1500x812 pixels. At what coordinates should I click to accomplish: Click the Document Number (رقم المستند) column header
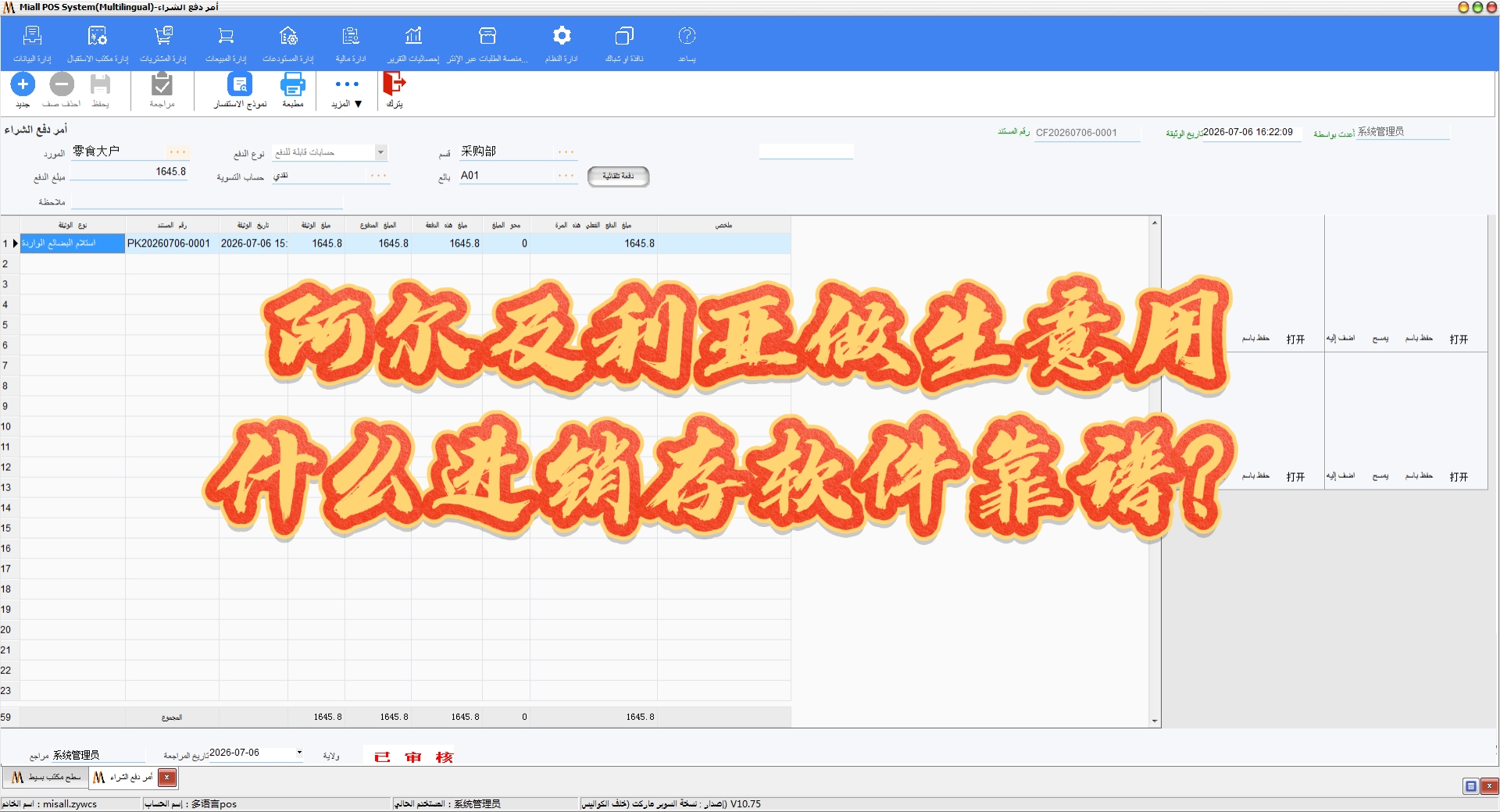(x=172, y=225)
